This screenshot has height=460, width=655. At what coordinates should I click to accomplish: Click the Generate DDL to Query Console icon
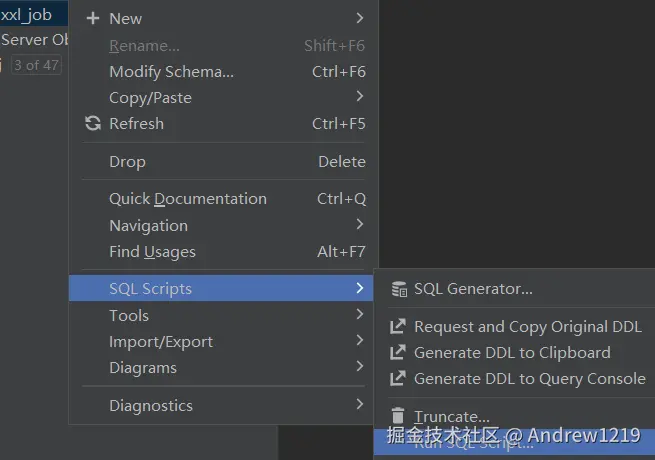(x=398, y=378)
